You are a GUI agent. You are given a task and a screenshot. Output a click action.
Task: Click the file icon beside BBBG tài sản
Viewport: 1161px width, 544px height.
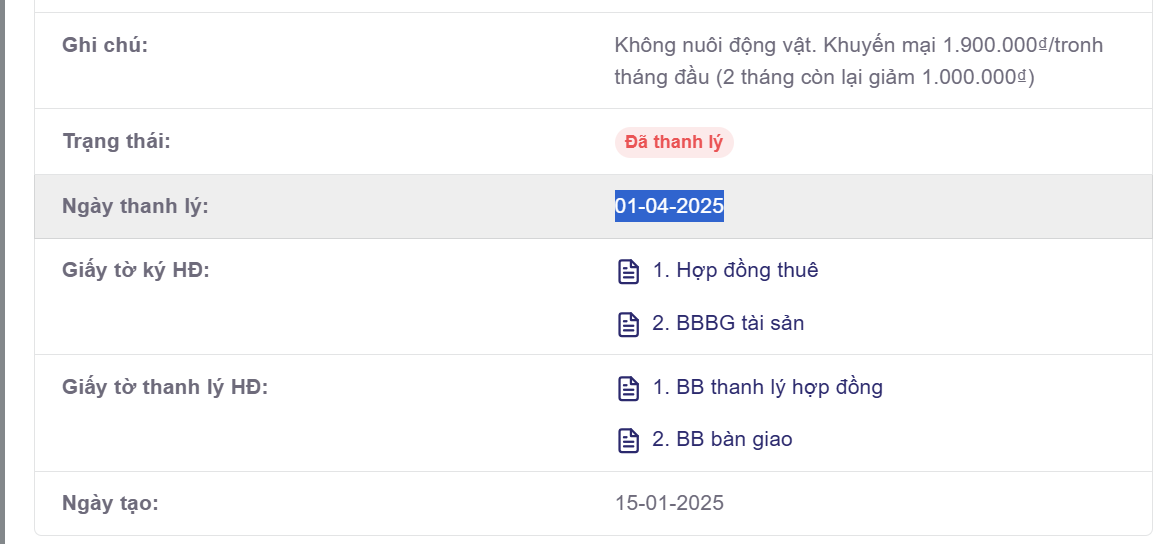[628, 324]
